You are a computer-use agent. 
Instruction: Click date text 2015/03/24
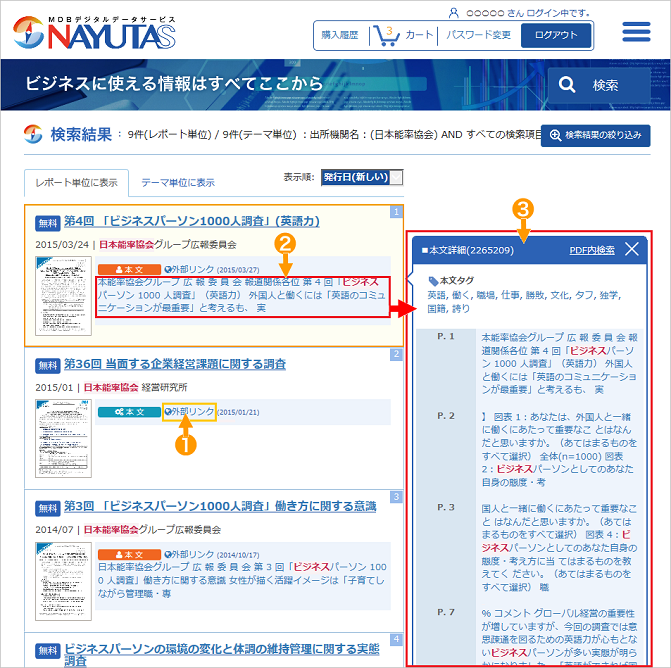[62, 245]
